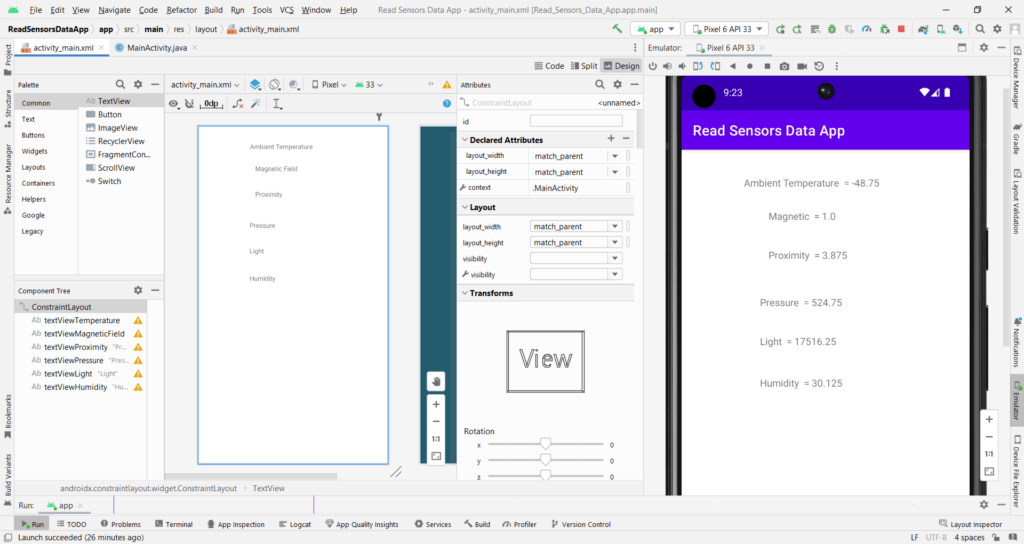Adjust Rotation x slider handle
This screenshot has height=544, width=1024.
(x=545, y=444)
